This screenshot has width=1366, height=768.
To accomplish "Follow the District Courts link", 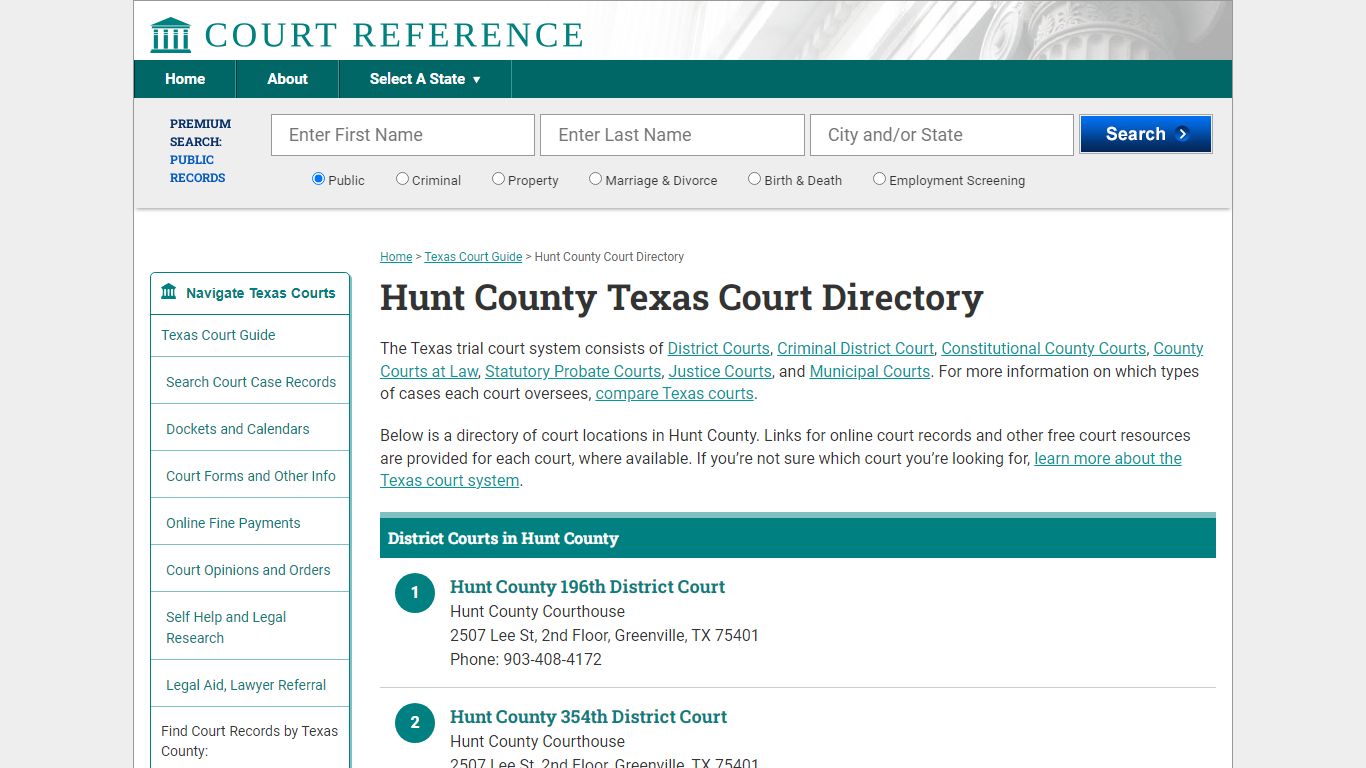I will pyautogui.click(x=719, y=348).
